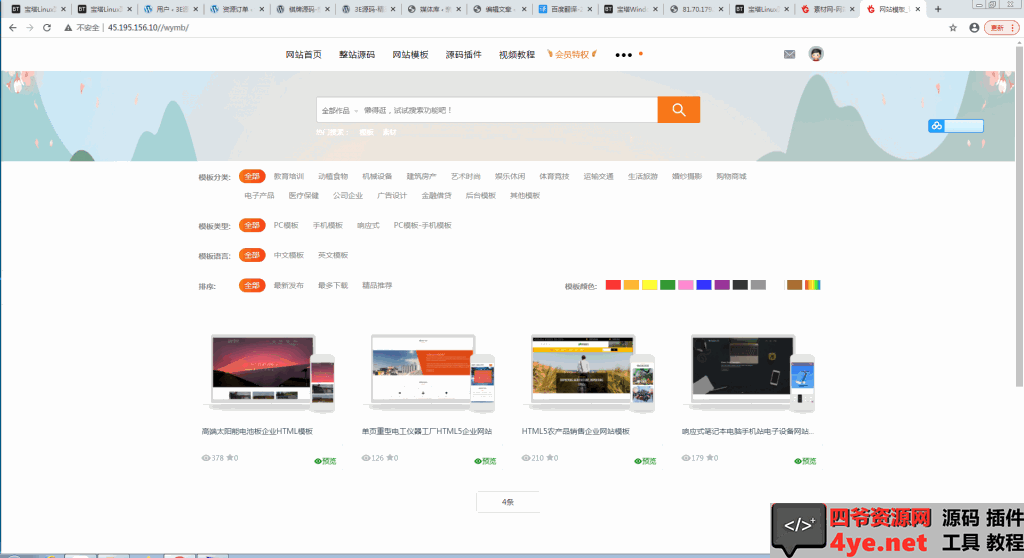Open 源码插件 in the top navigation

tap(463, 54)
